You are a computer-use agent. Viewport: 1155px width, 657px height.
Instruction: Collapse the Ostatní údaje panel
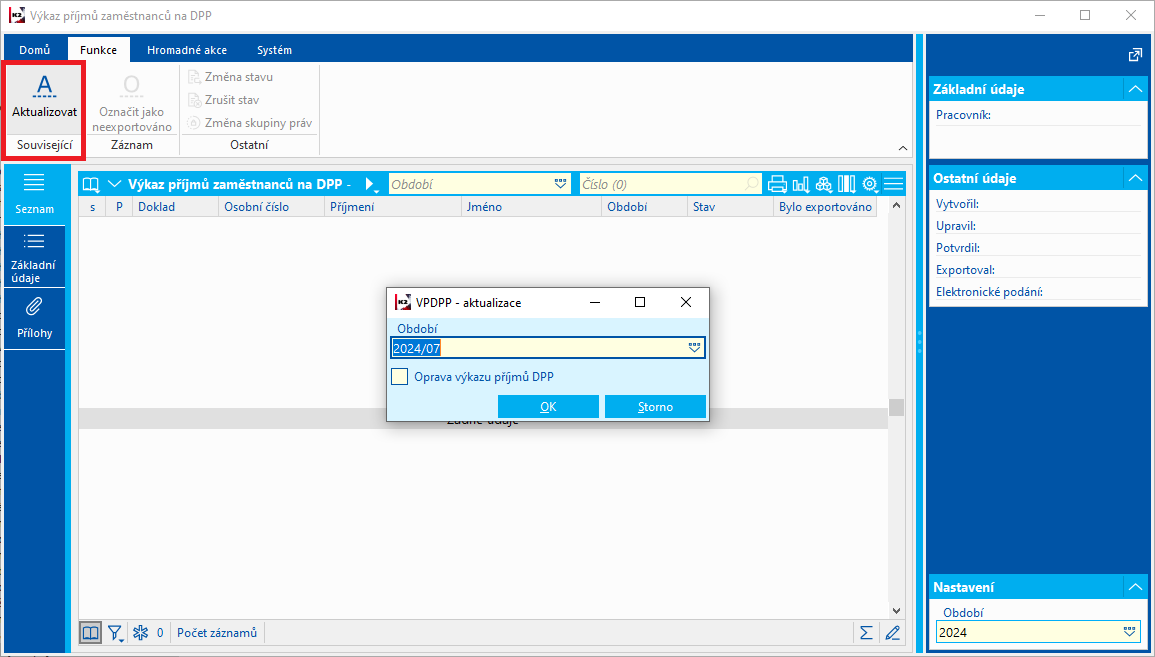[x=1134, y=178]
